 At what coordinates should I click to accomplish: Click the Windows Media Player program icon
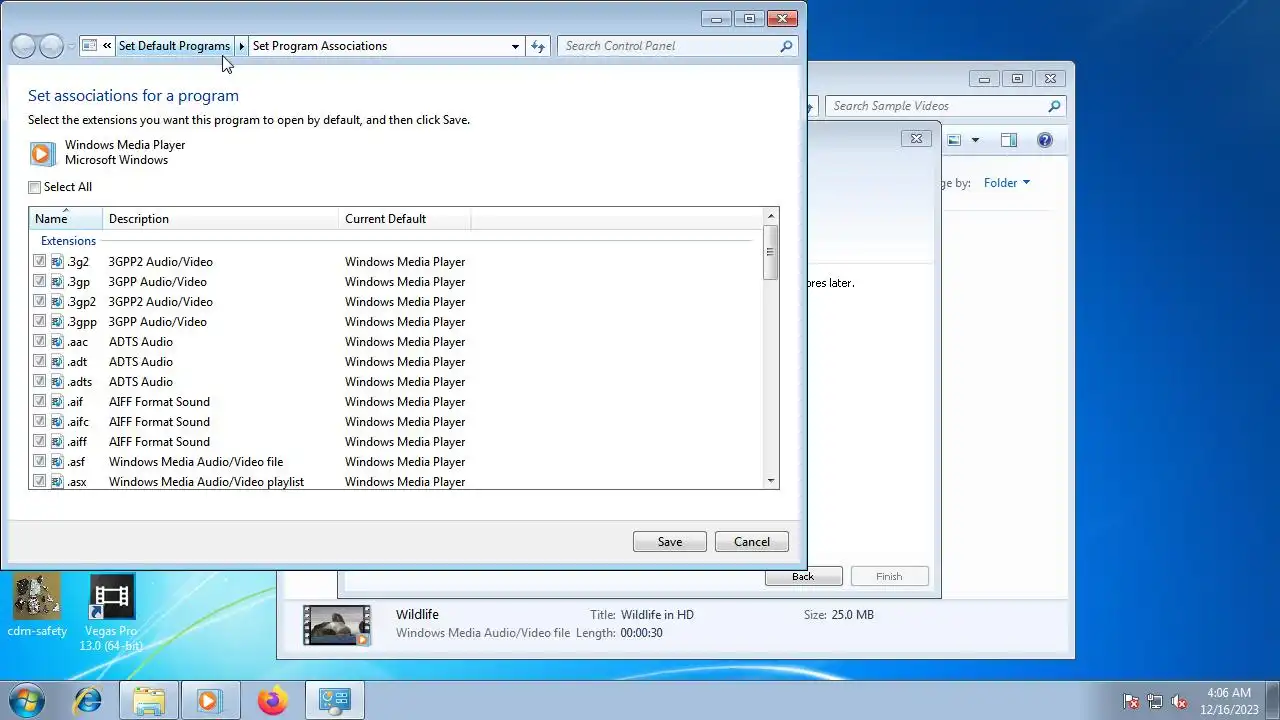pyautogui.click(x=42, y=153)
